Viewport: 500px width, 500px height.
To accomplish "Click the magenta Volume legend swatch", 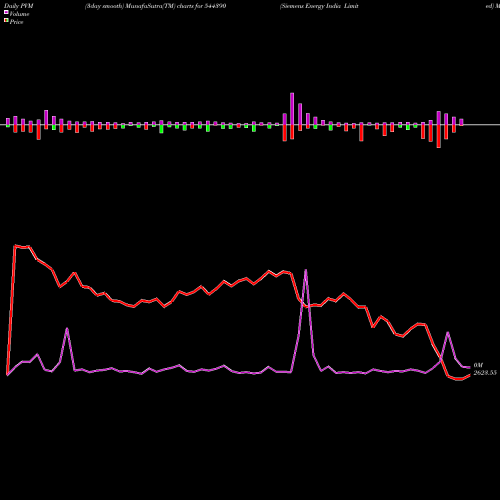I will coord(6,12).
